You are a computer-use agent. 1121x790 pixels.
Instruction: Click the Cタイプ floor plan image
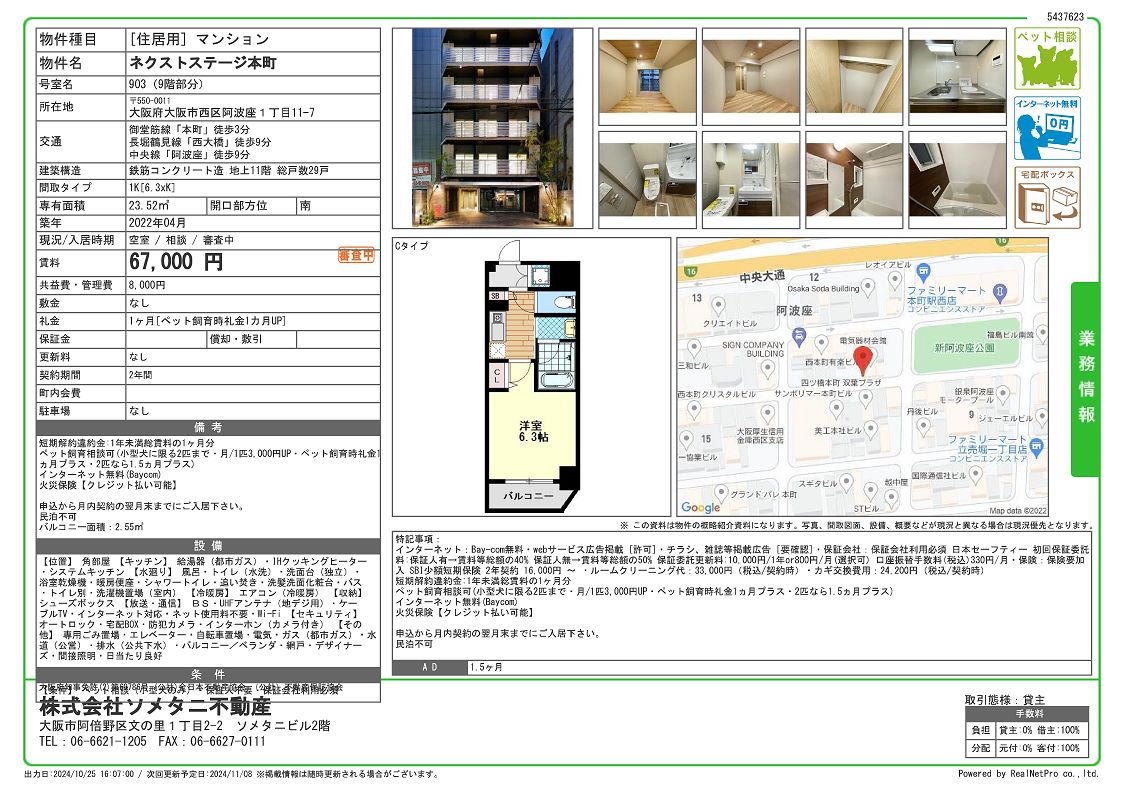click(x=532, y=377)
